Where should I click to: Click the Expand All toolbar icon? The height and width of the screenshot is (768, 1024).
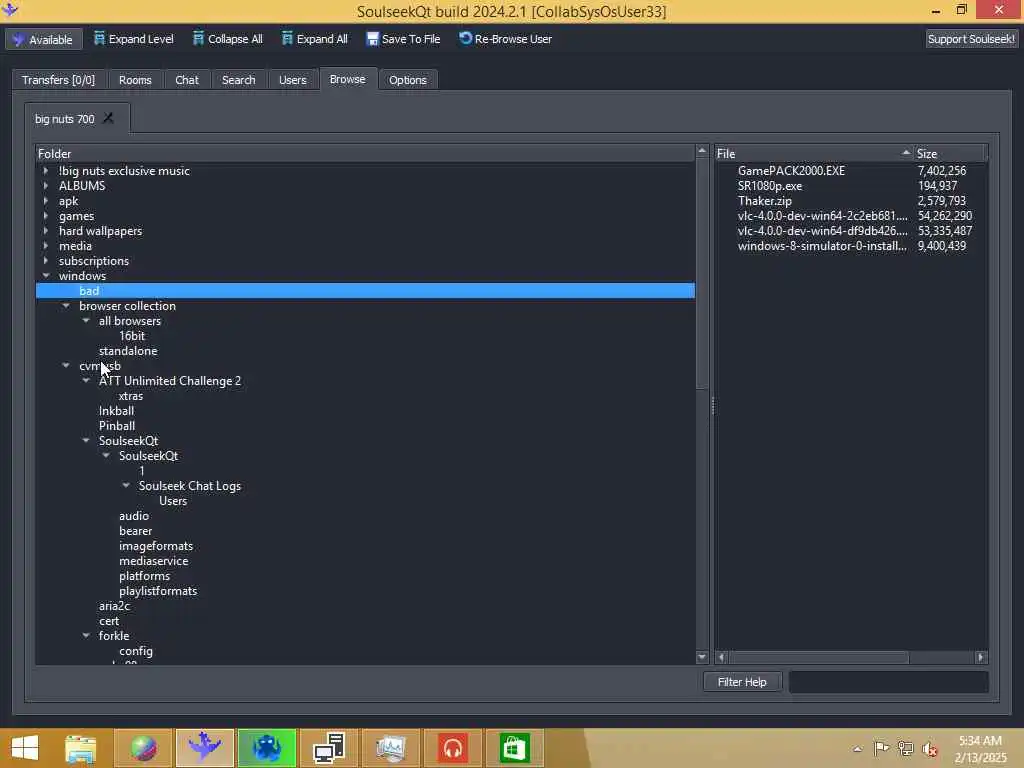pos(287,39)
